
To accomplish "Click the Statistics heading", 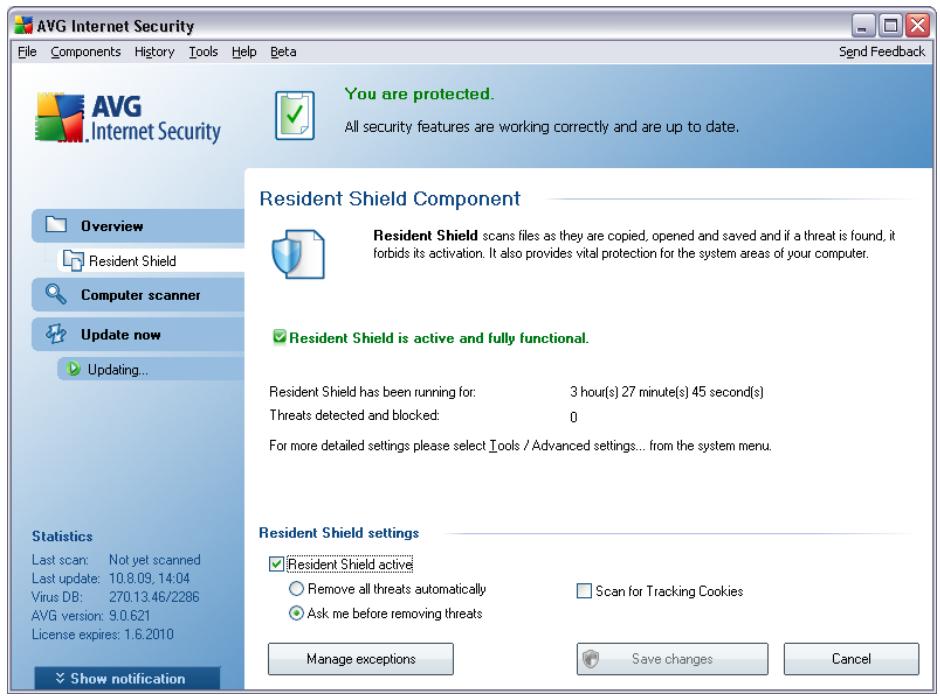I will tap(62, 536).
